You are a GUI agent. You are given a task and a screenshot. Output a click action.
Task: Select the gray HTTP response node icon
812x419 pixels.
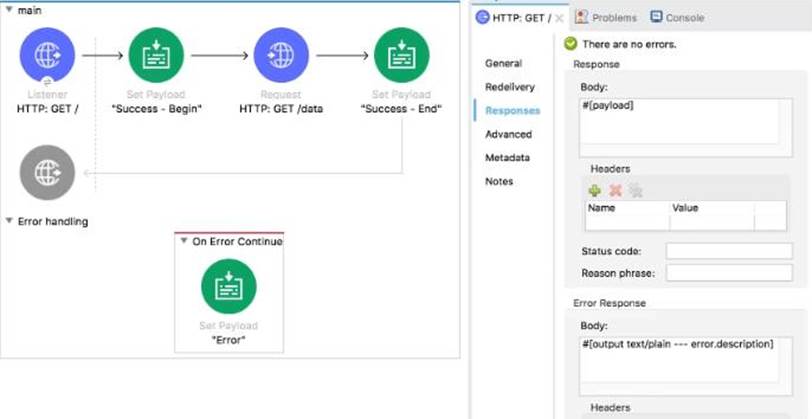coord(47,172)
